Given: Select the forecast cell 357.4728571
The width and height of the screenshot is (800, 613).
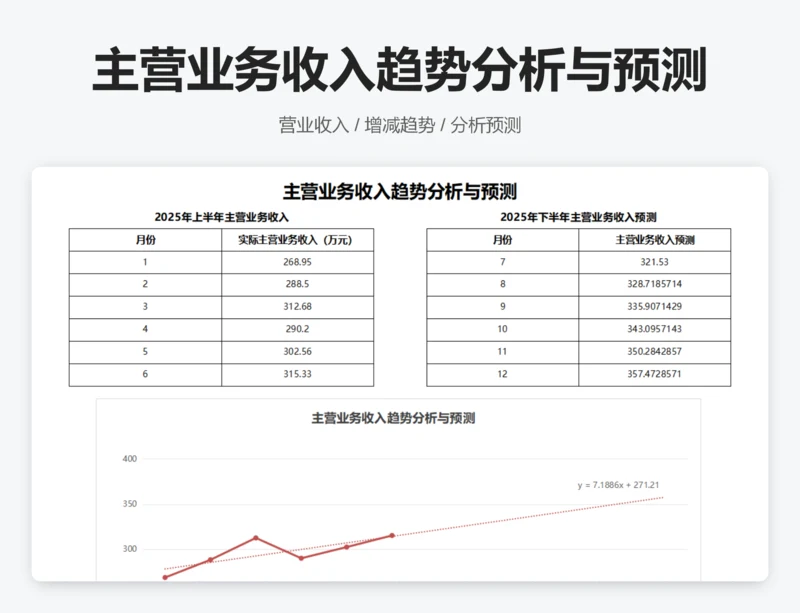Looking at the screenshot, I should (655, 374).
